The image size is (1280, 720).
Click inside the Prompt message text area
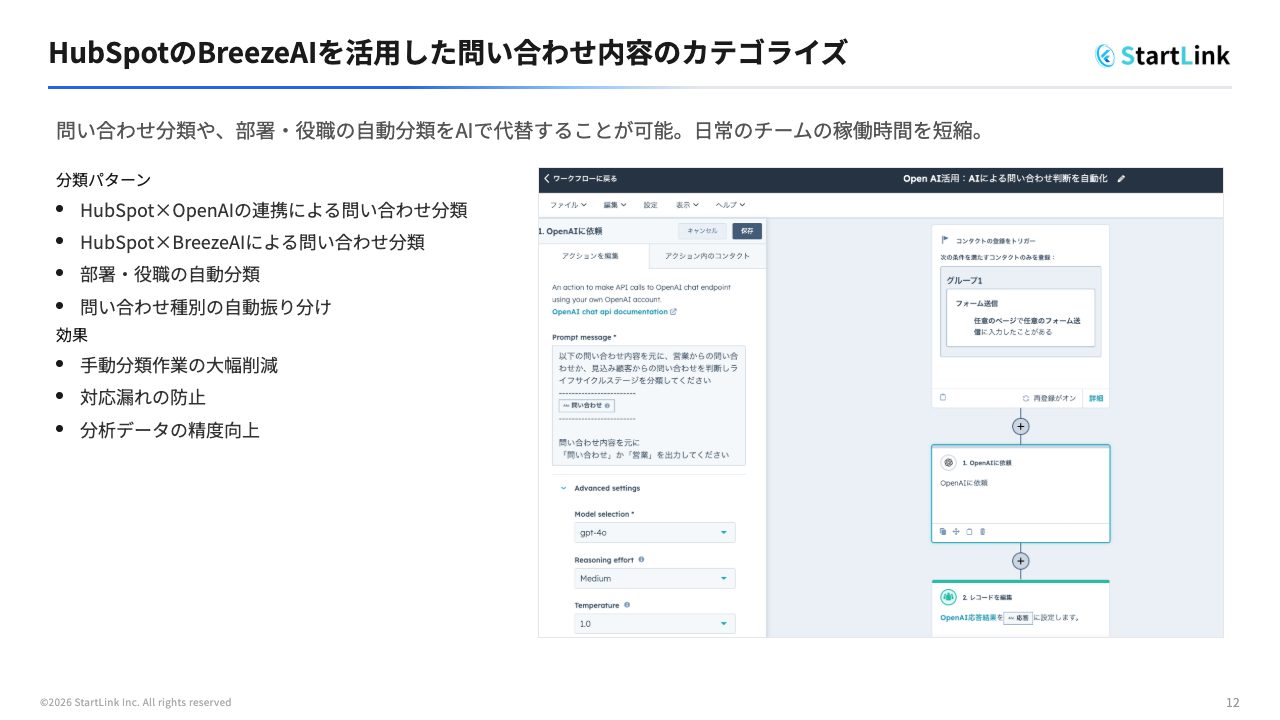coord(648,405)
